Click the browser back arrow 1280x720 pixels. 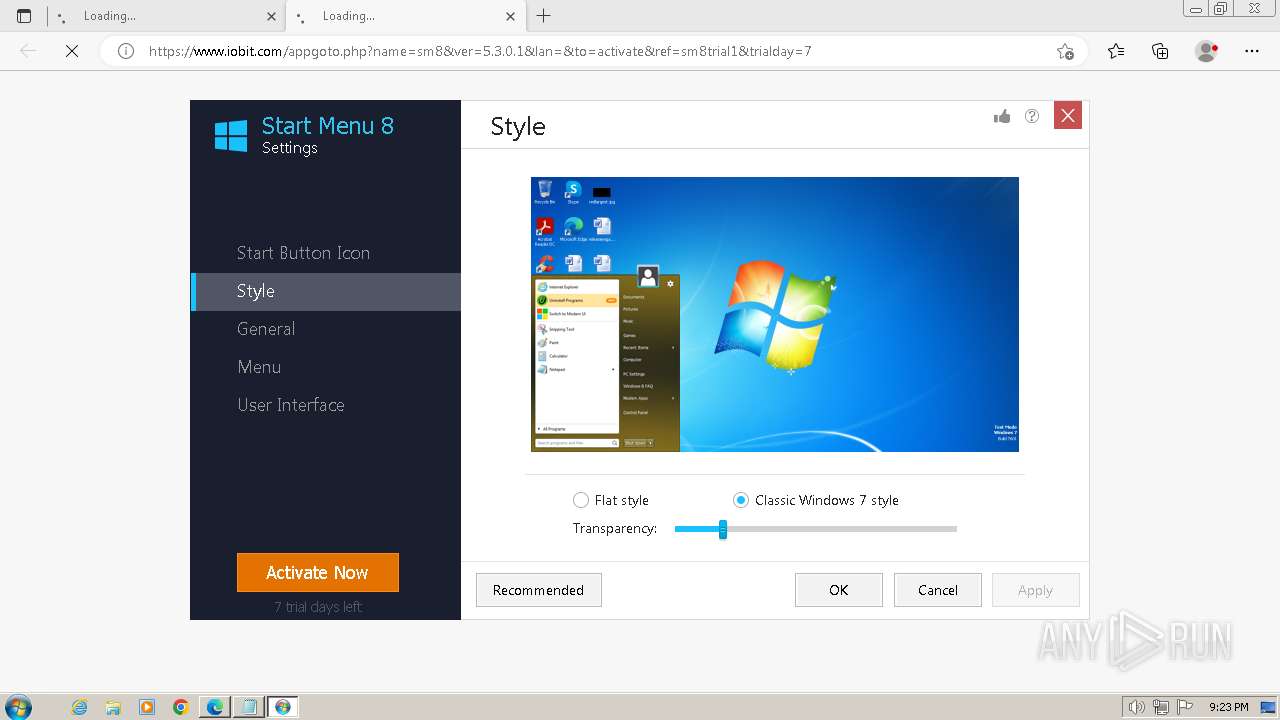(28, 51)
